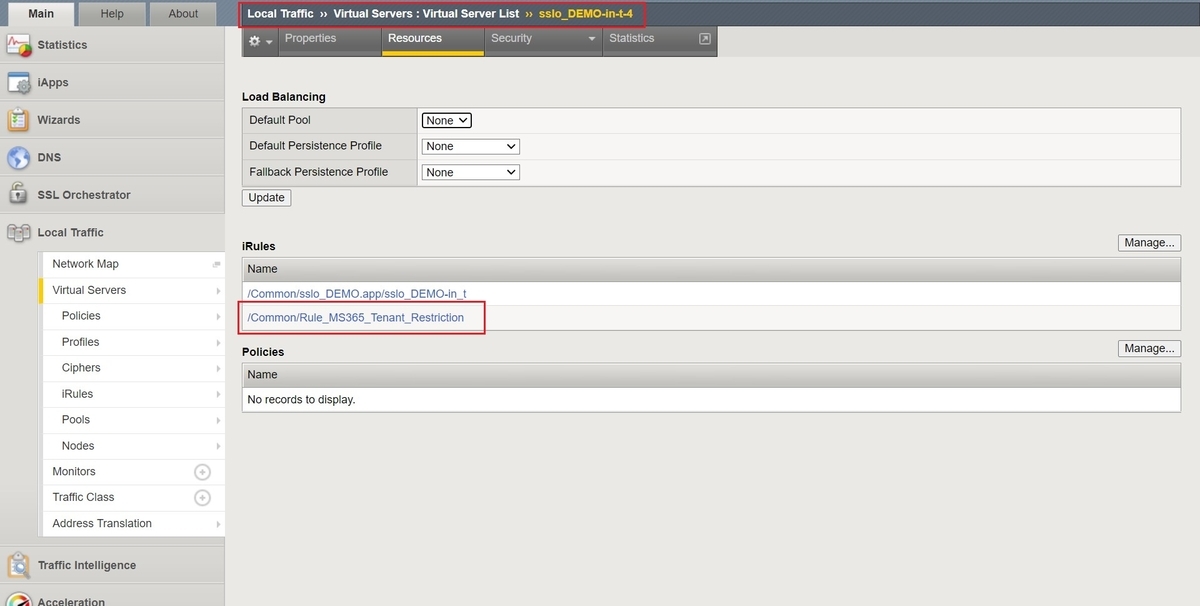Select the iApps module icon
The width and height of the screenshot is (1200, 606).
coord(18,81)
